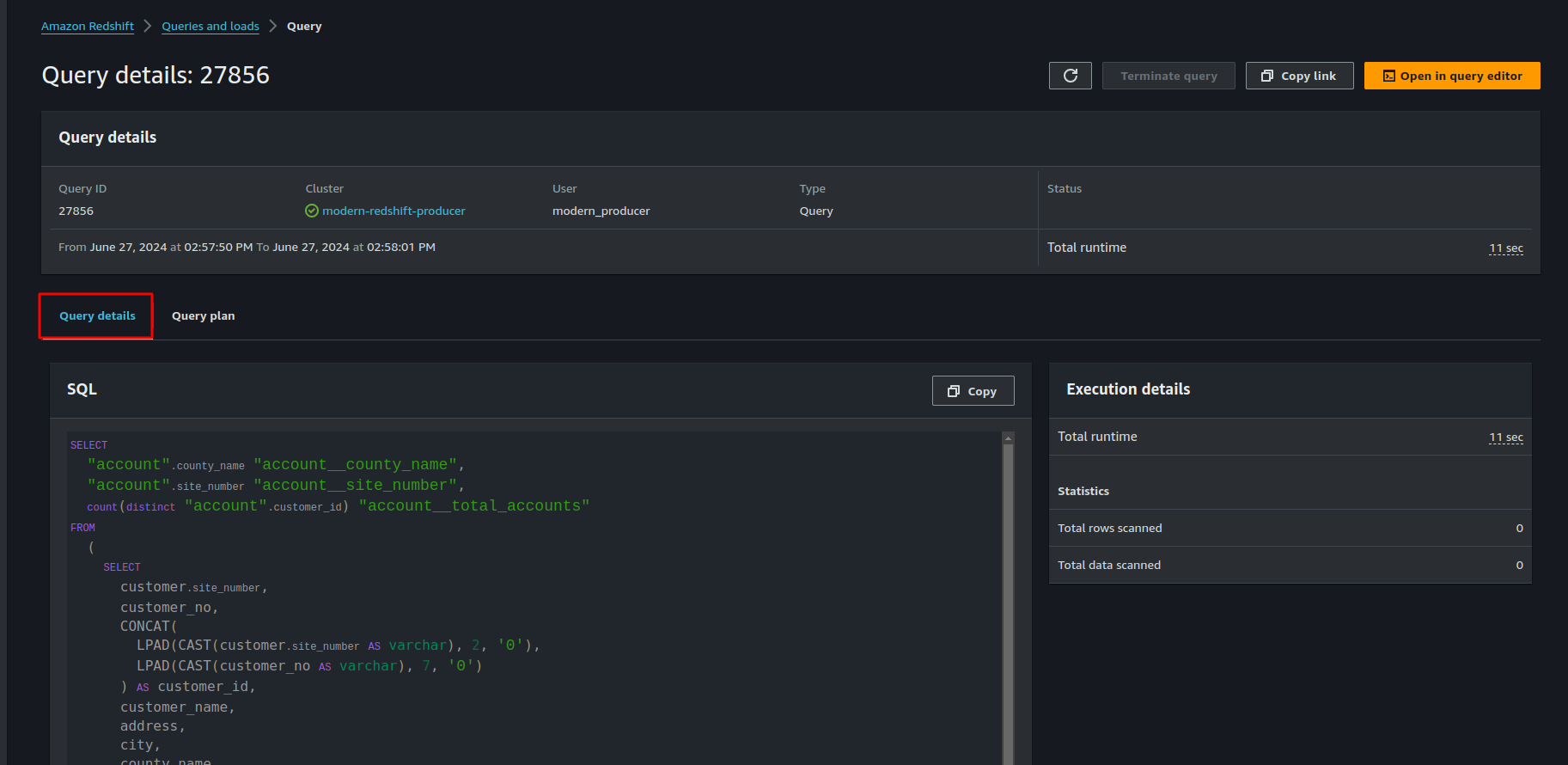The image size is (1568, 765).
Task: Click the Total data scanned row
Action: tap(1290, 565)
